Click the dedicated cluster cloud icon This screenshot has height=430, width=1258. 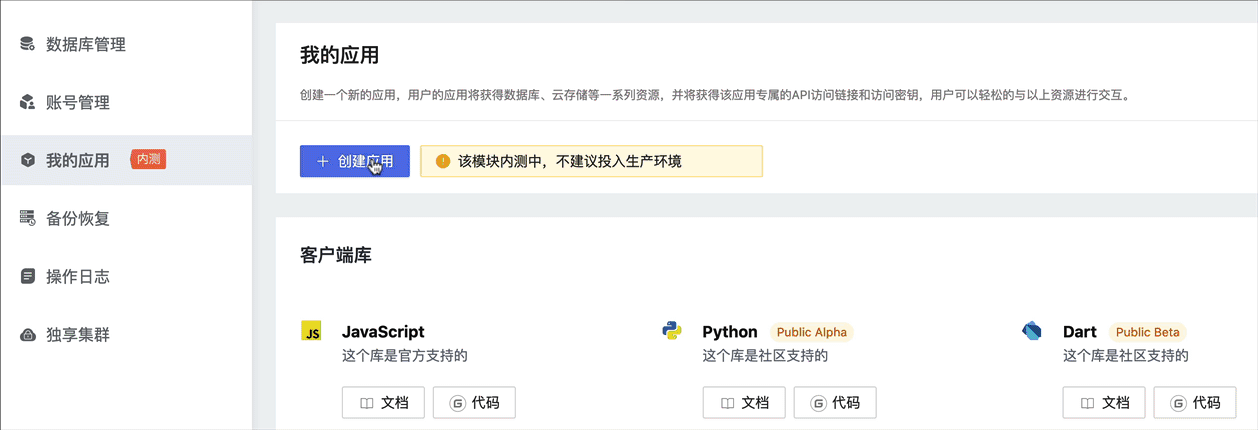28,334
